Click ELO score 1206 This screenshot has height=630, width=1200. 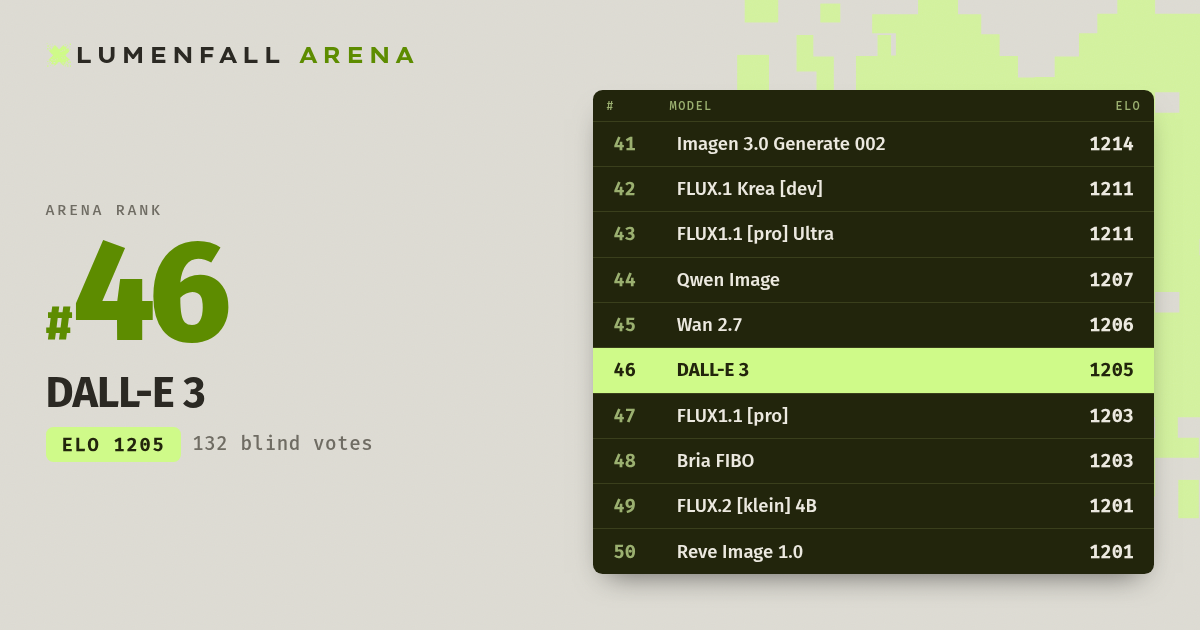pyautogui.click(x=1111, y=325)
